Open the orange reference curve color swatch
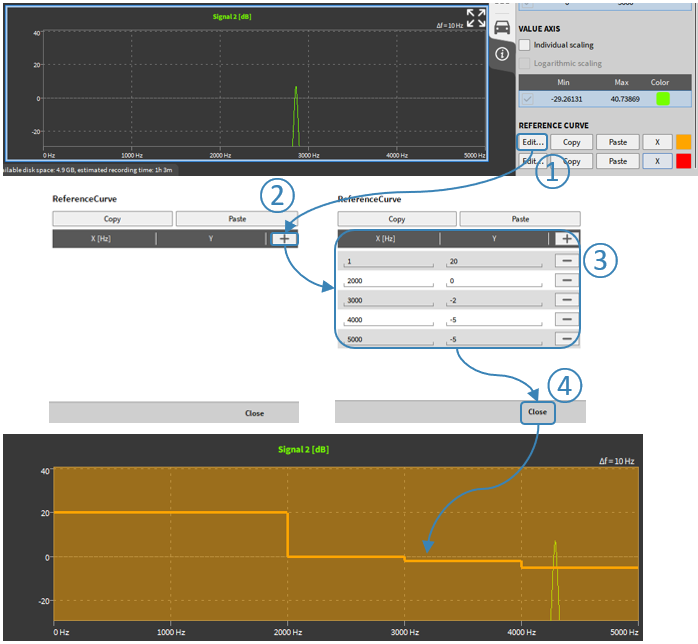 (684, 142)
